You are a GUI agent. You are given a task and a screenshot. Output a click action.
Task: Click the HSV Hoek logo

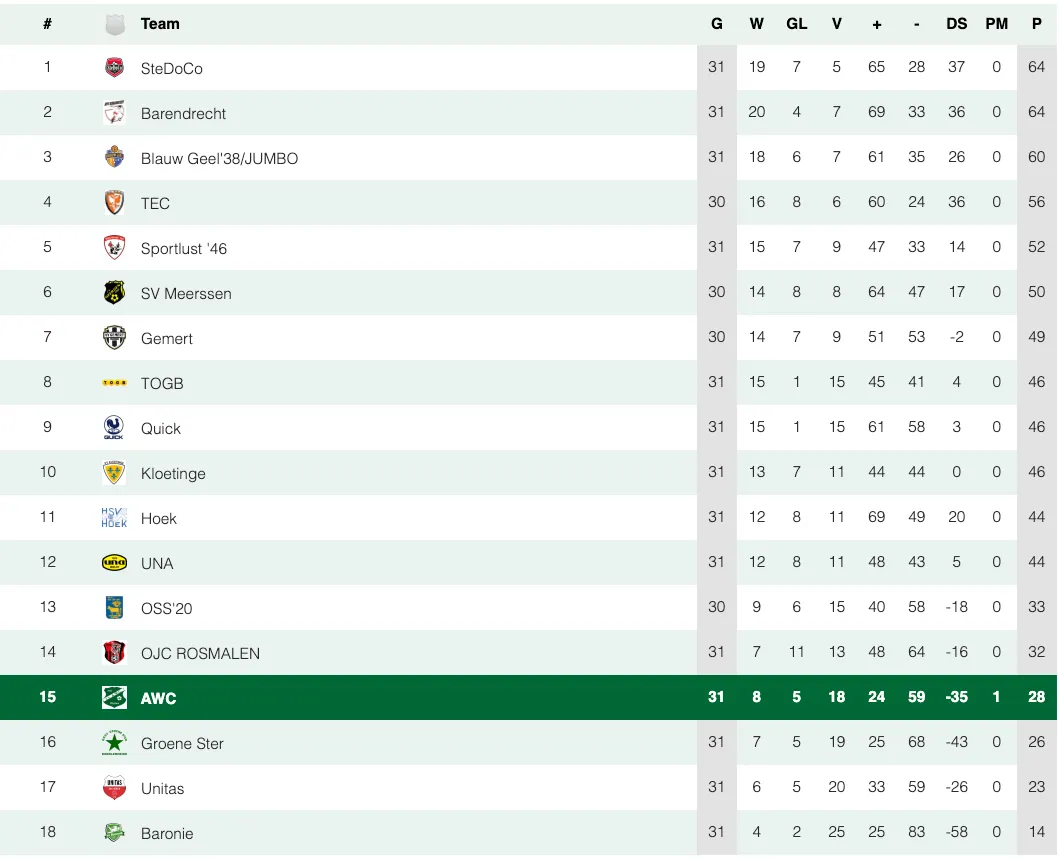[115, 518]
